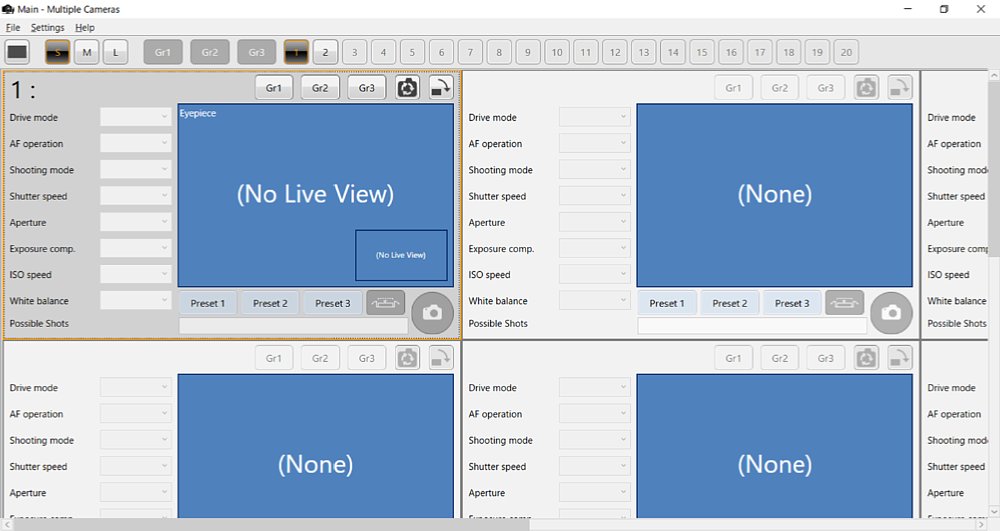The image size is (1000, 531).
Task: Click the image transfer icon in the bottom-right panel
Action: 899,358
